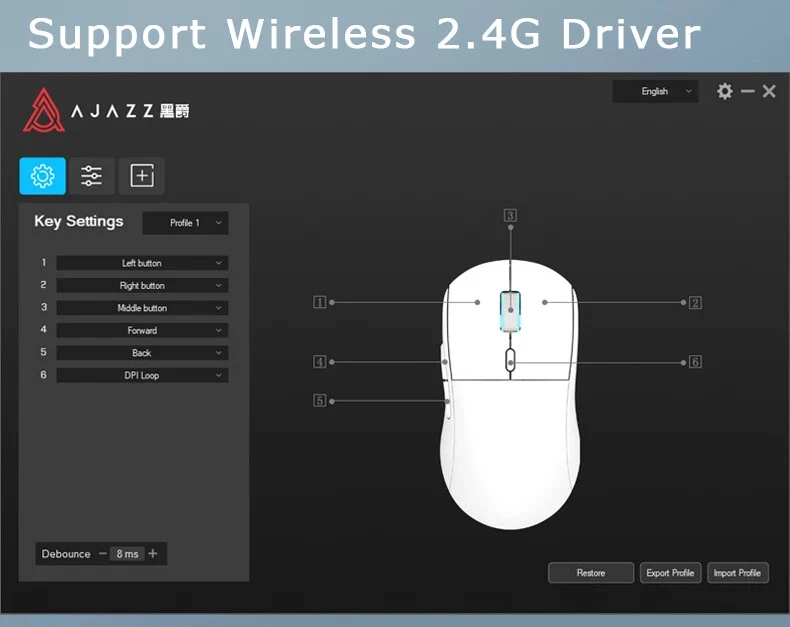The height and width of the screenshot is (627, 790).
Task: Change the DPI Loop key assignment
Action: (x=142, y=376)
